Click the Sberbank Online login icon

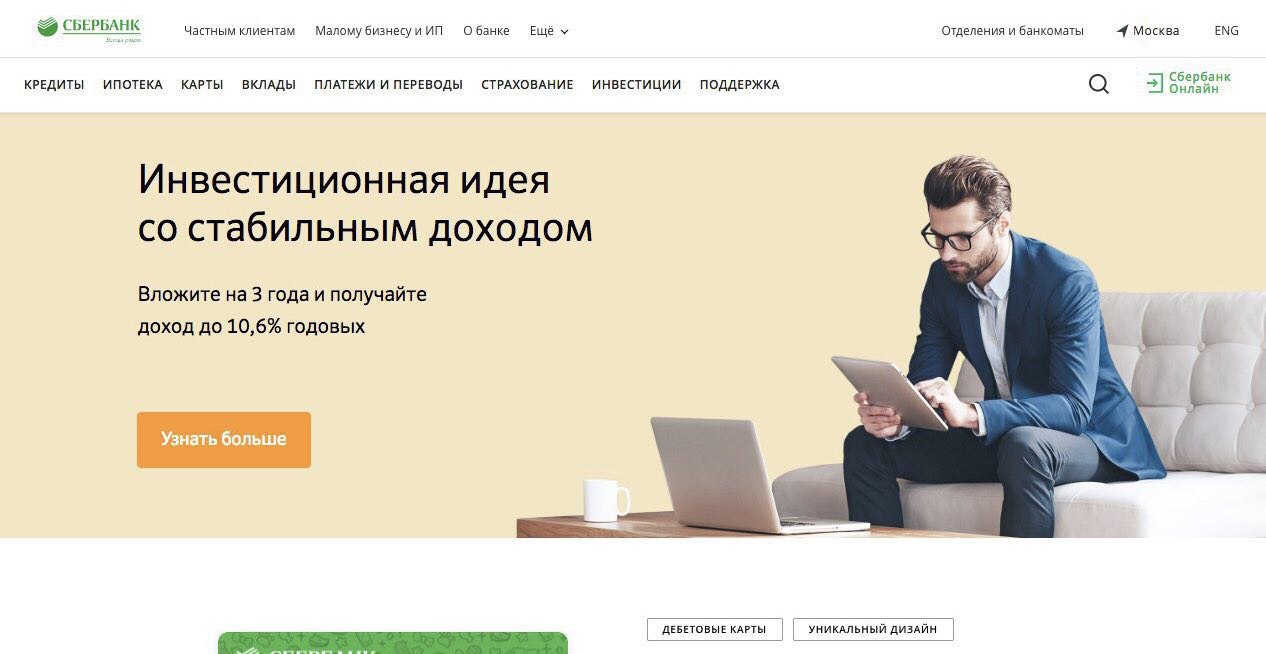[x=1155, y=83]
